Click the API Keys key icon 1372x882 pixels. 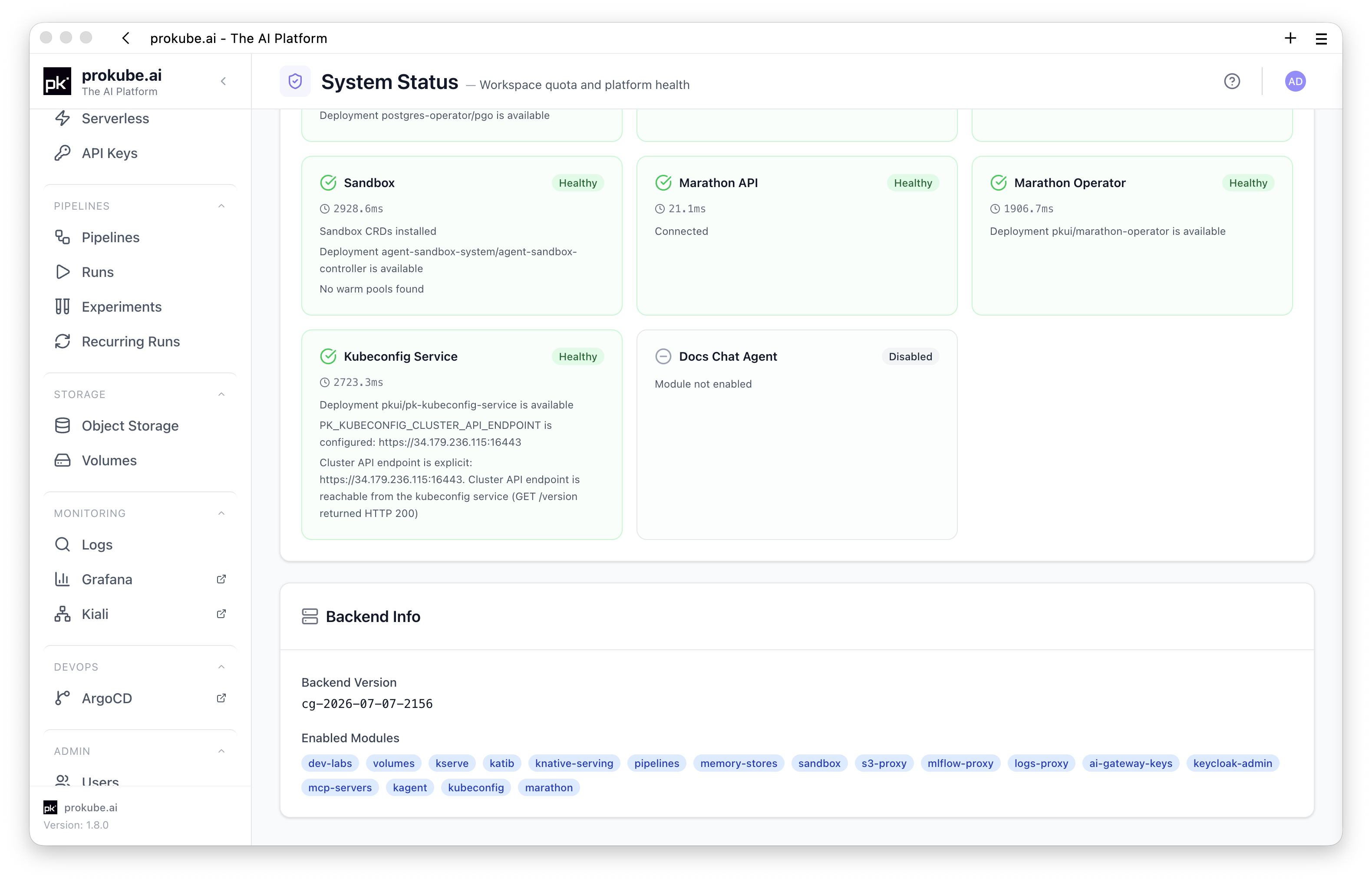click(63, 153)
